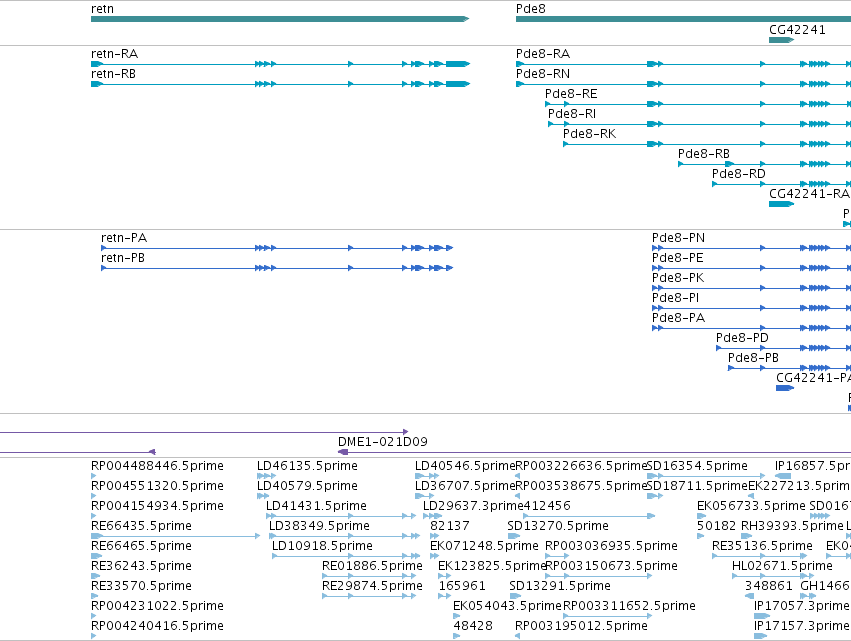851x641 pixels.
Task: Select the RP003226636.5prime EST
Action: [x=517, y=476]
